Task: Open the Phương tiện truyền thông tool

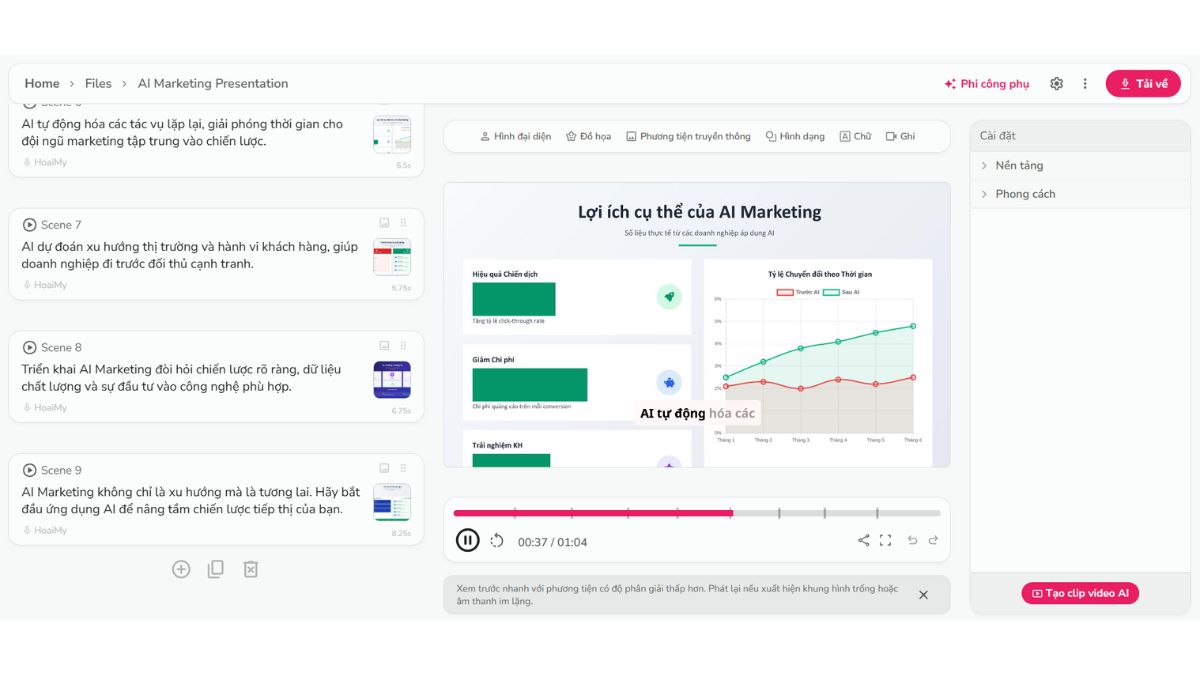Action: point(688,136)
